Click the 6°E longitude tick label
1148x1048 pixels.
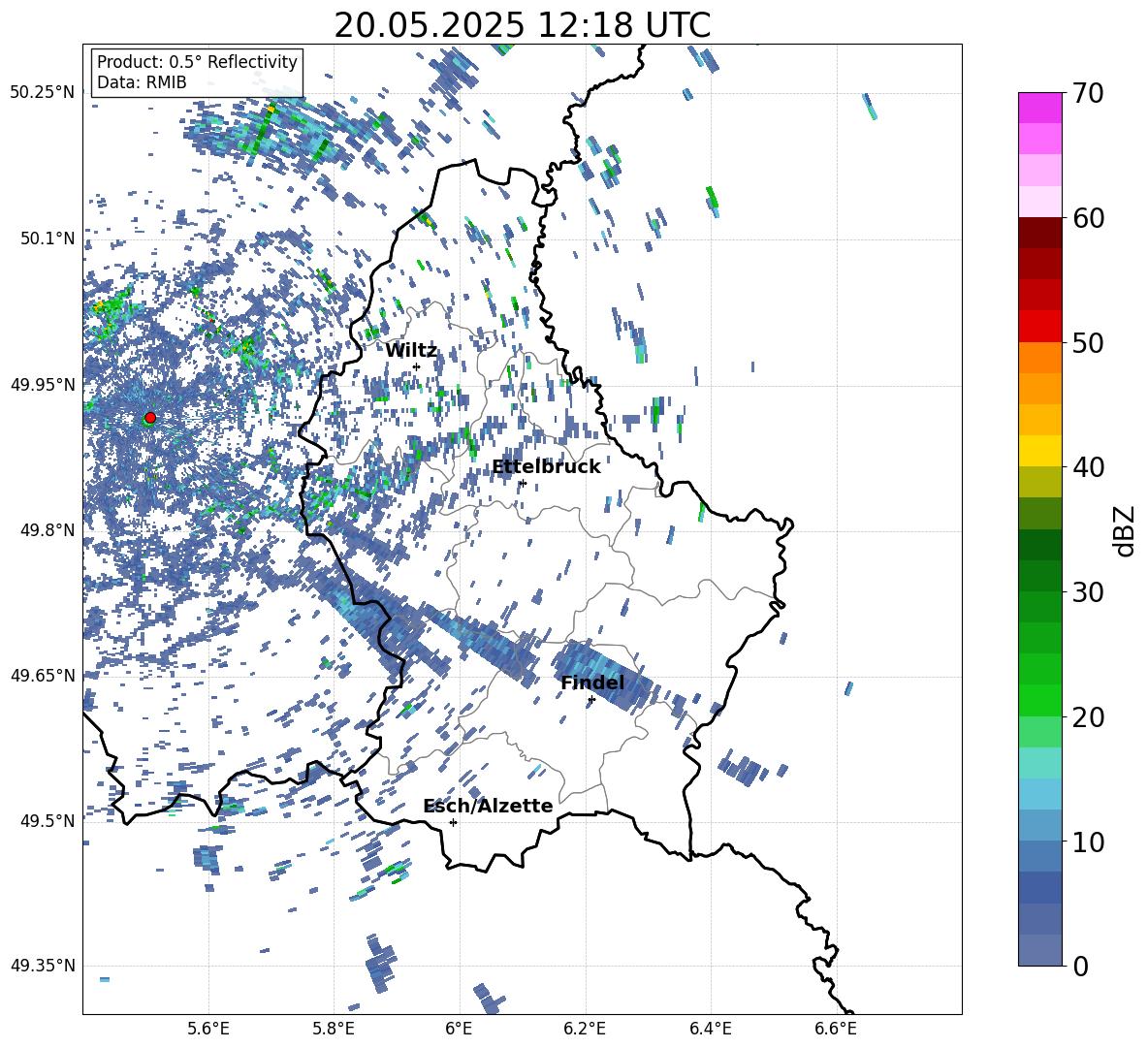click(x=459, y=1029)
